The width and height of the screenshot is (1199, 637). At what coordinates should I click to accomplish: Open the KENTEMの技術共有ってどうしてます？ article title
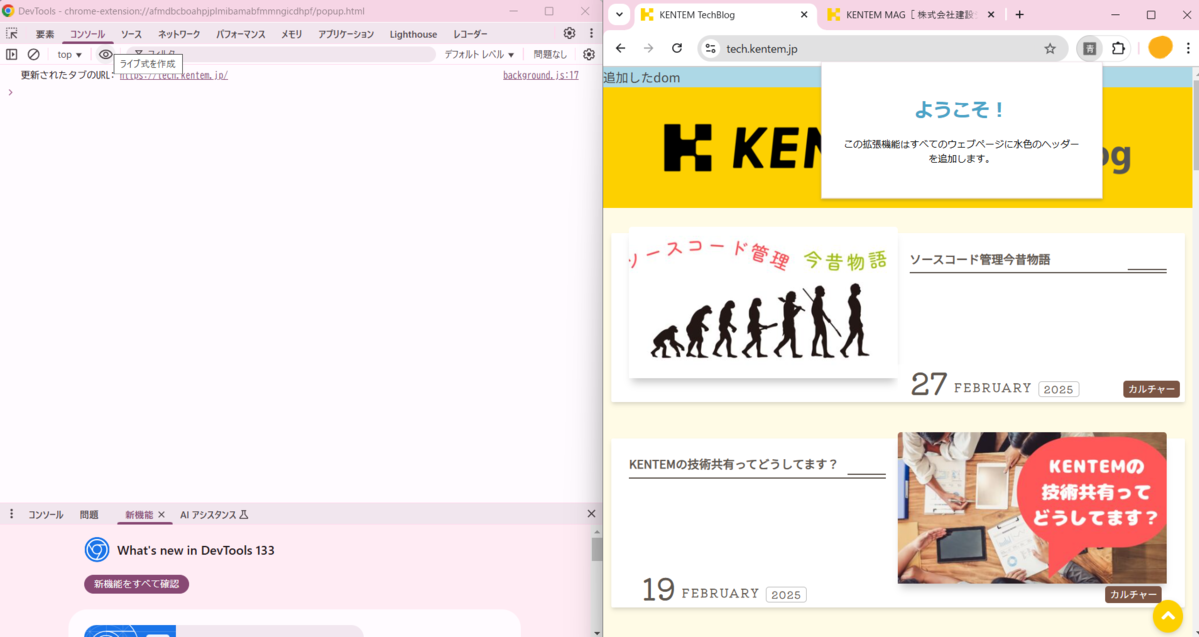[x=733, y=464]
